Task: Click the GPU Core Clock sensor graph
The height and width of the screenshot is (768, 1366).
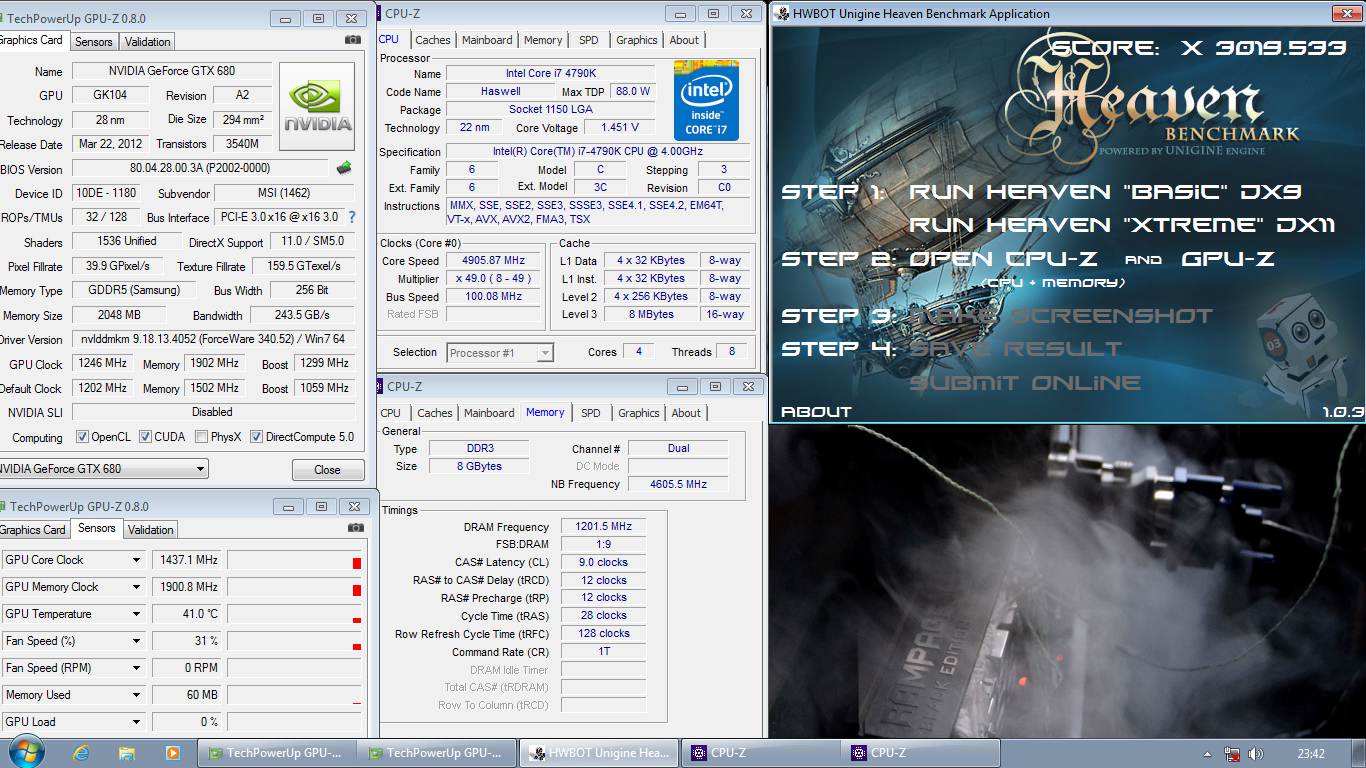Action: coord(295,560)
